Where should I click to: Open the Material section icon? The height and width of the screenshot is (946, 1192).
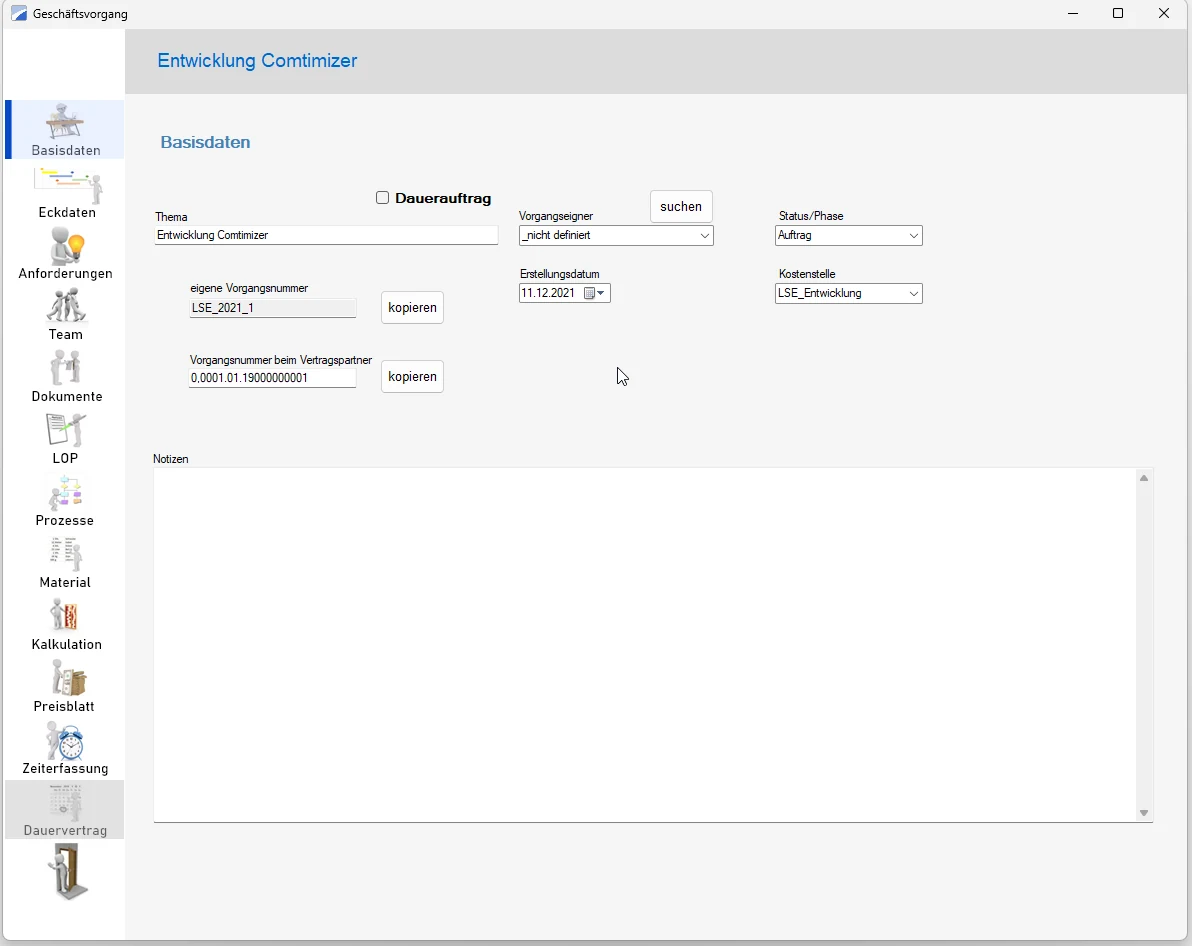(x=65, y=554)
